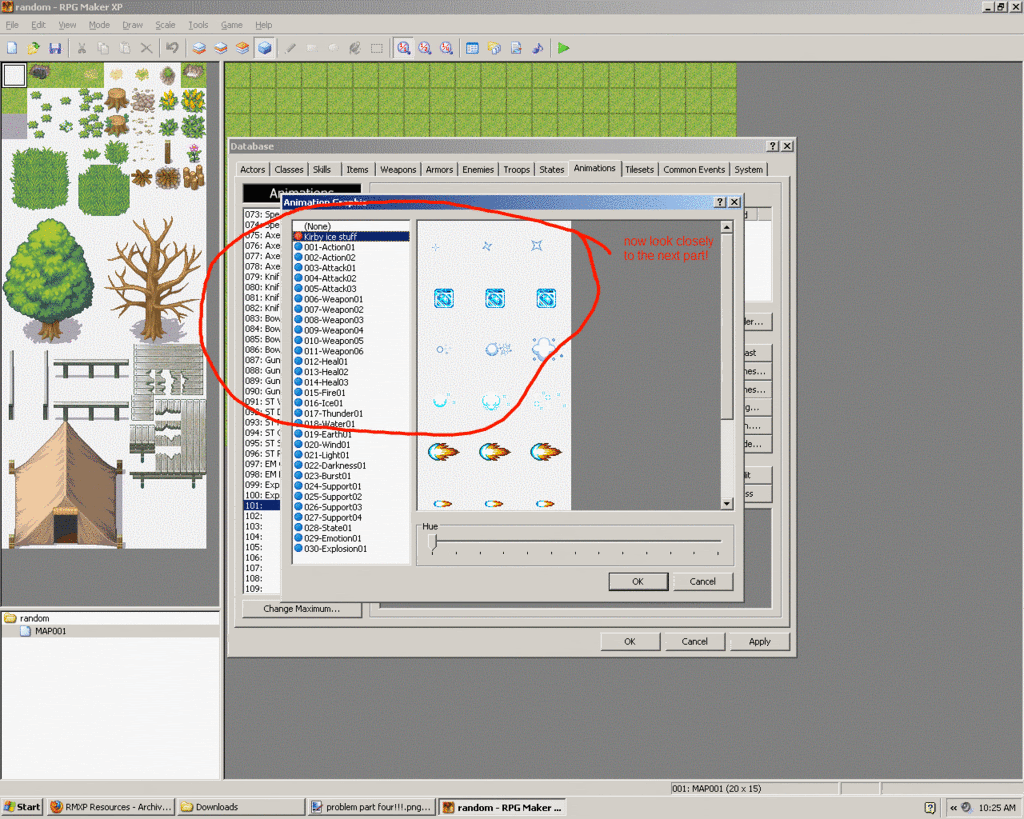Select animation slot 101: in the Database list
1024x819 pixels.
(262, 506)
